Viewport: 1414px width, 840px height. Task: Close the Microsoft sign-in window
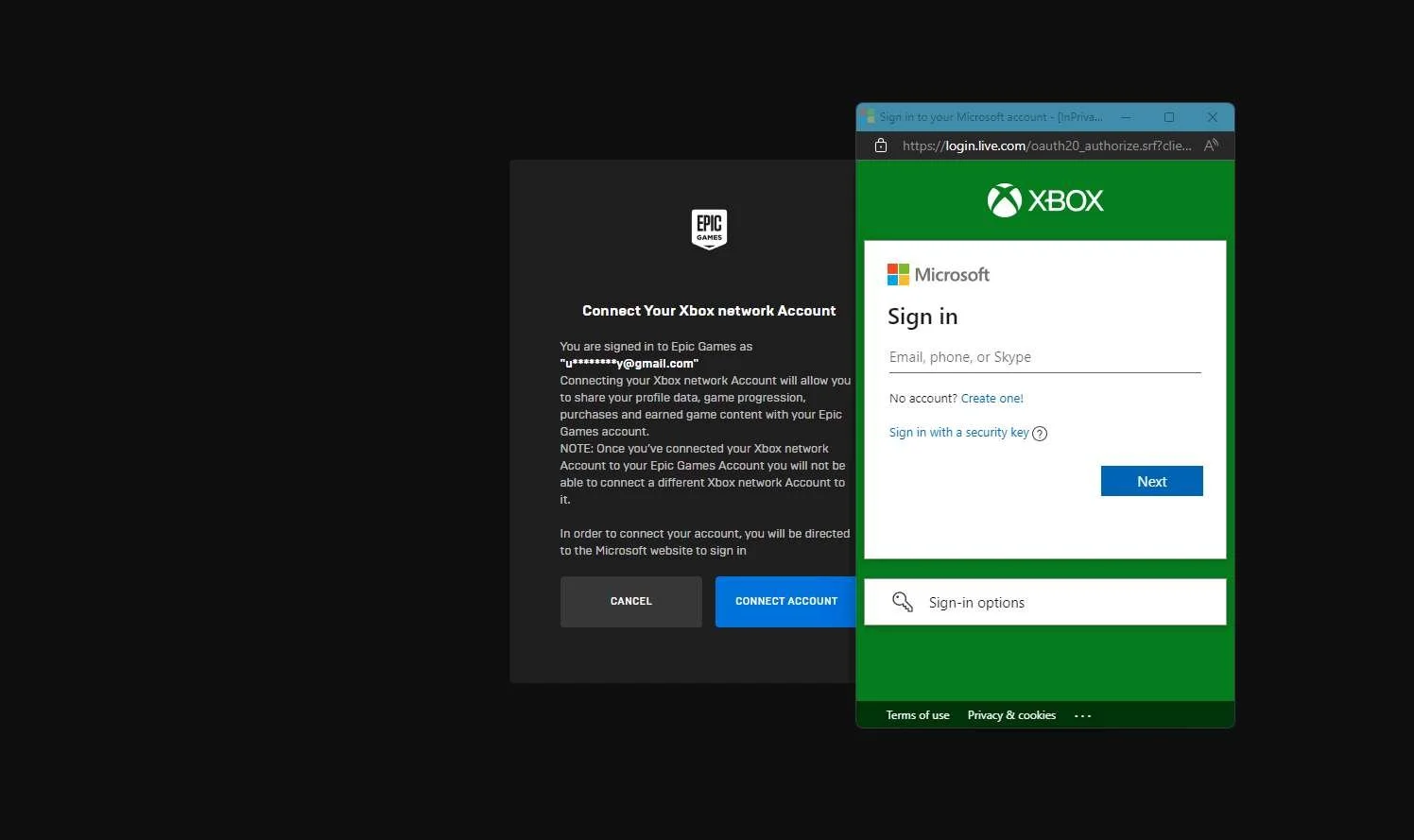point(1213,117)
